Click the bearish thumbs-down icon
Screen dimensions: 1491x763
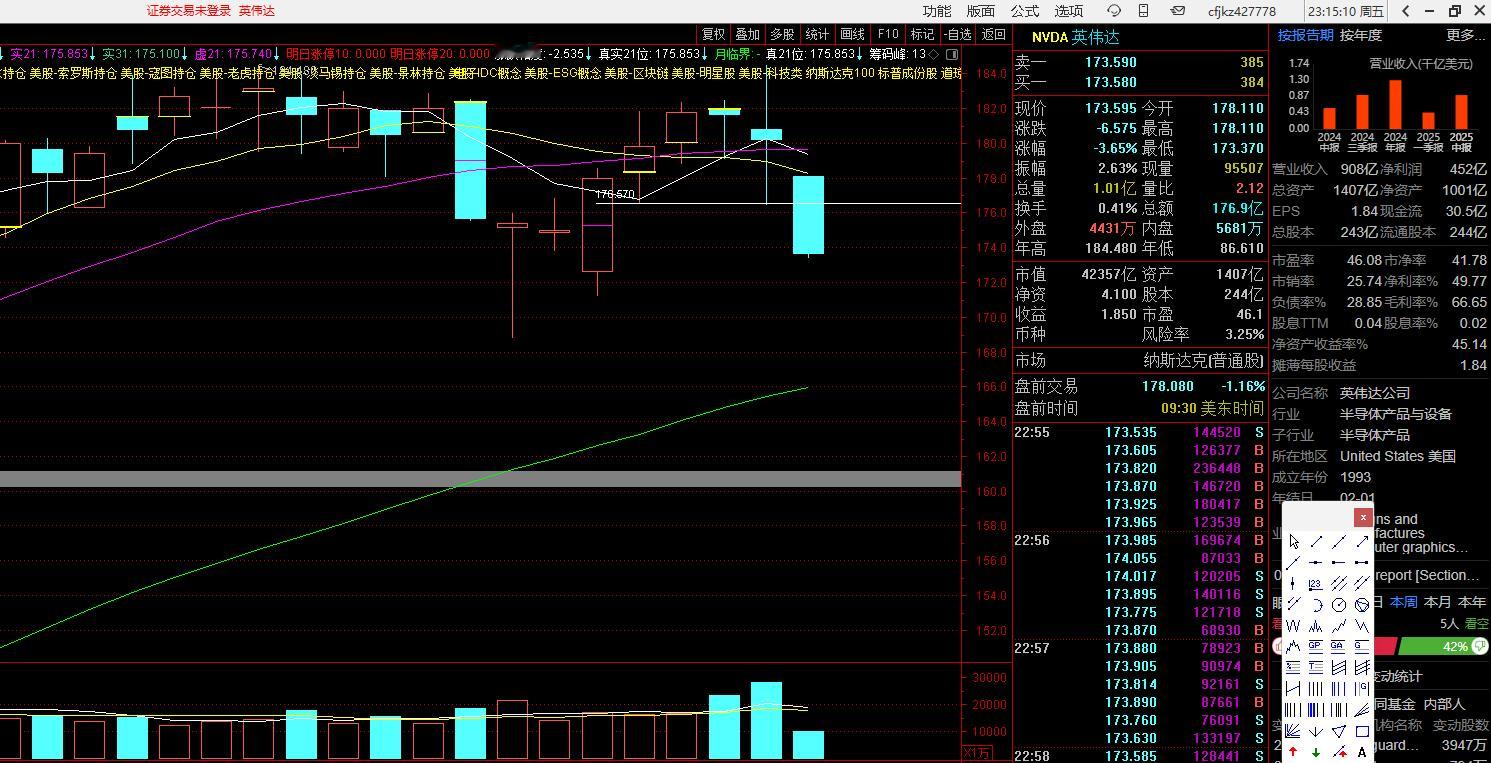(1481, 647)
